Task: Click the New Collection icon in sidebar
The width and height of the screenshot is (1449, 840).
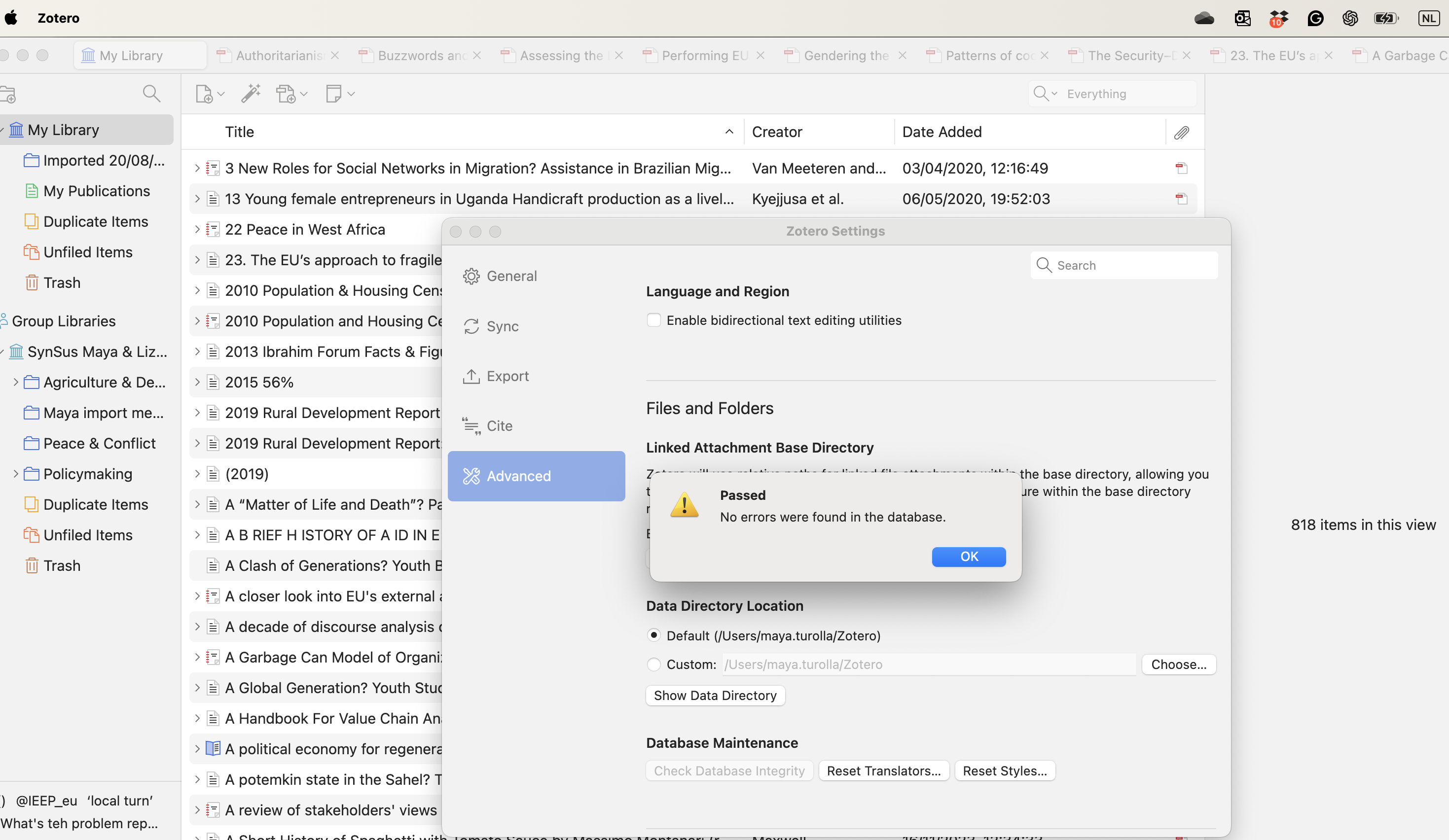Action: (8, 95)
